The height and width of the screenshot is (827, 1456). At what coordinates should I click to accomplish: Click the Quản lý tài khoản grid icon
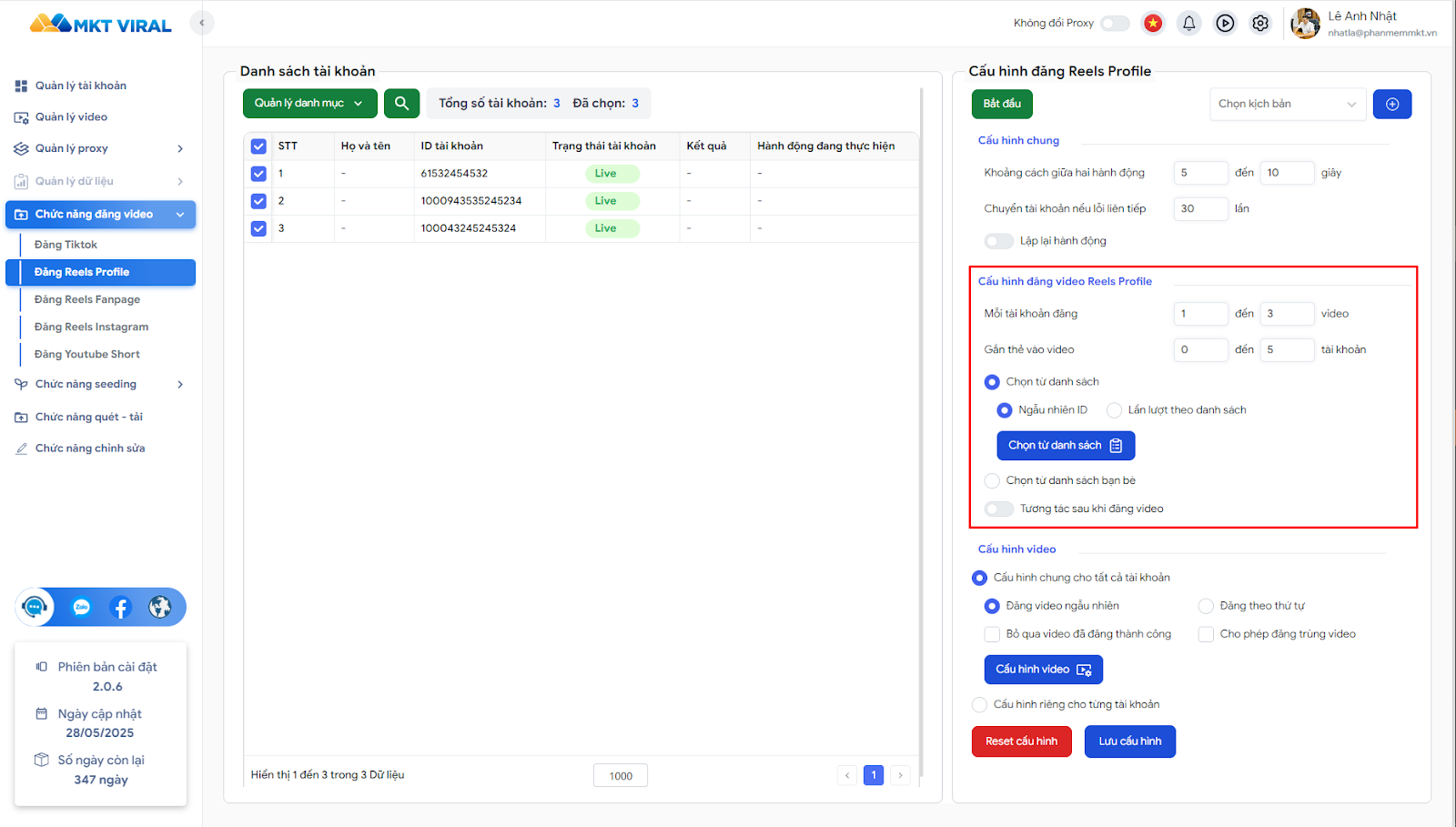click(21, 86)
